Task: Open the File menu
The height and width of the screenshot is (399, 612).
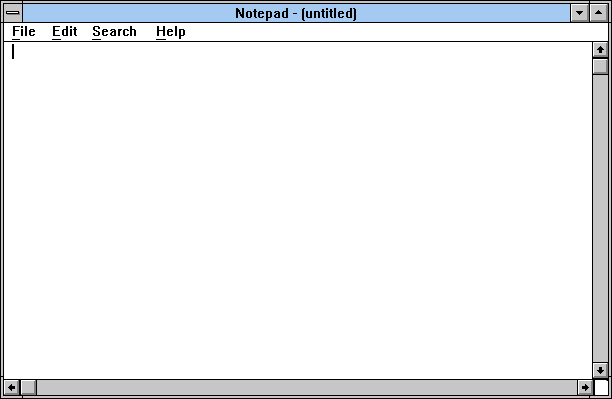Action: click(x=24, y=32)
